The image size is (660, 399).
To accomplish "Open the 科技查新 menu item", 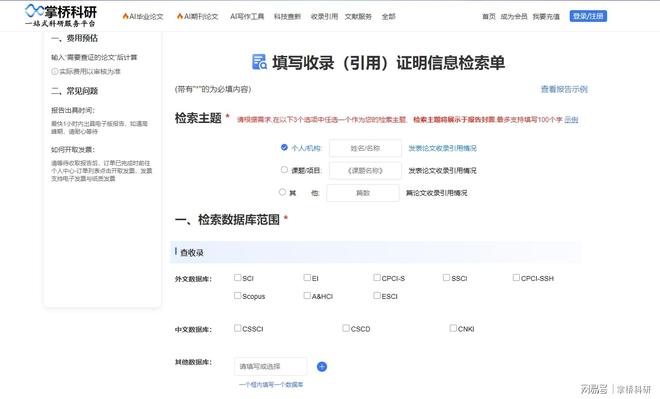I will (x=287, y=16).
